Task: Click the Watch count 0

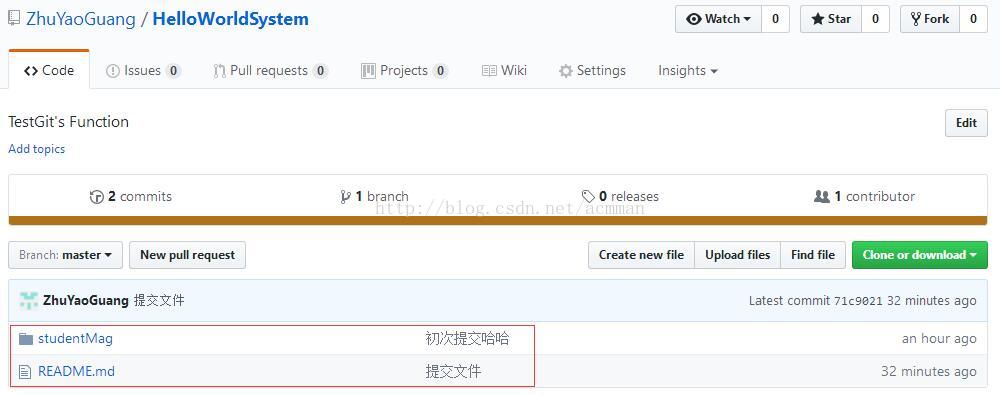Action: (776, 19)
